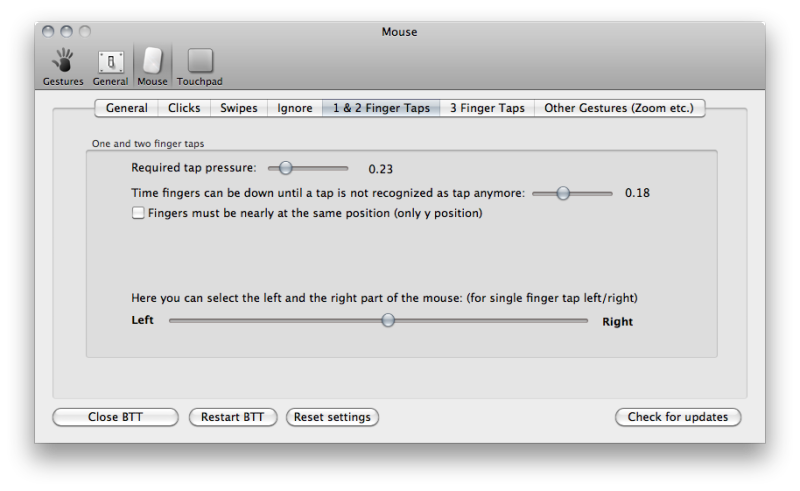Open Other Gestures (Zoom etc.) tab
This screenshot has width=800, height=491.
619,108
